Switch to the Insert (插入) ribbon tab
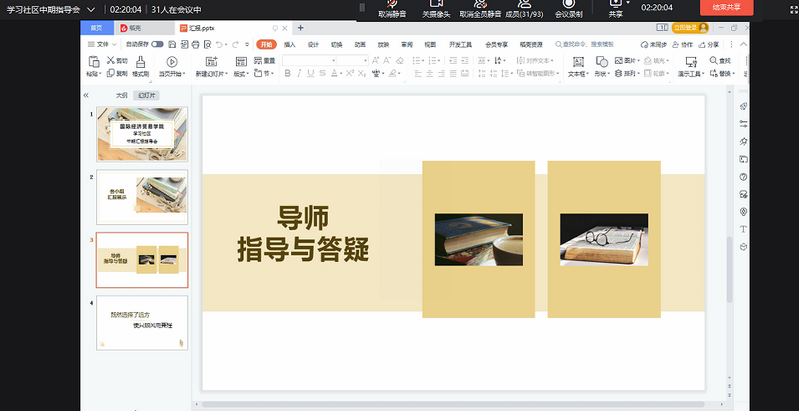Image resolution: width=799 pixels, height=411 pixels. point(289,45)
